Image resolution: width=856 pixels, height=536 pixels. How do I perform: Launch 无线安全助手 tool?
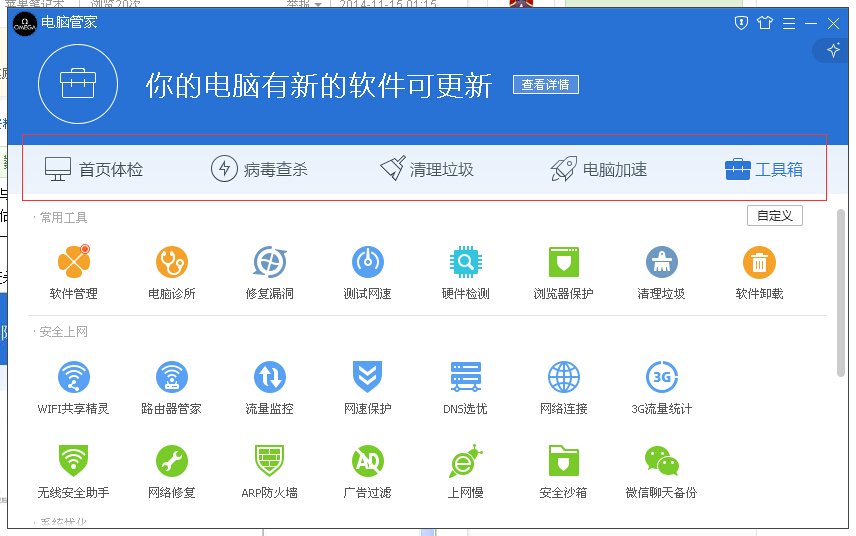(x=74, y=472)
